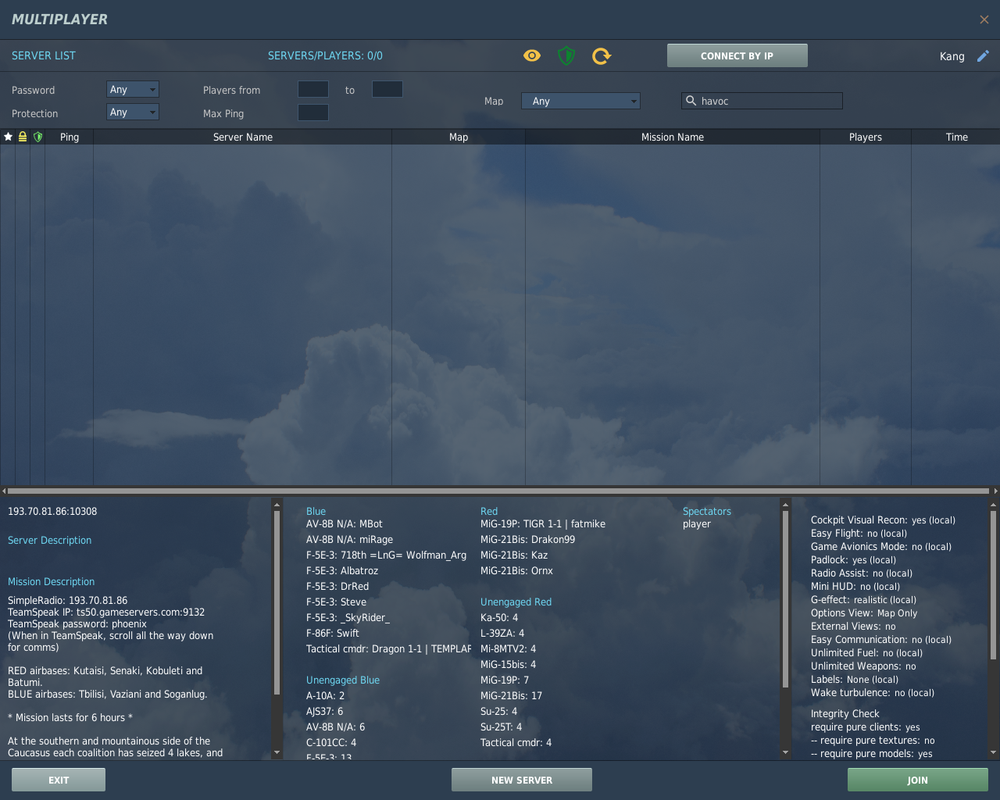Click the Unengaged Red heading

tap(516, 602)
